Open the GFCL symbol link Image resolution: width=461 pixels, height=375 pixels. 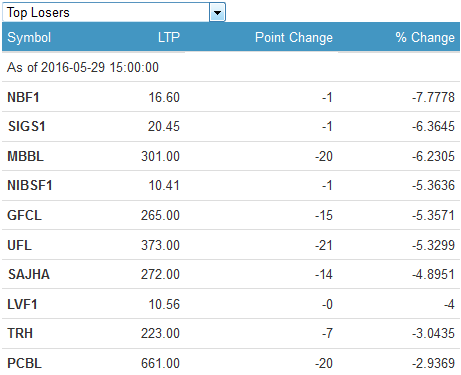tap(24, 215)
